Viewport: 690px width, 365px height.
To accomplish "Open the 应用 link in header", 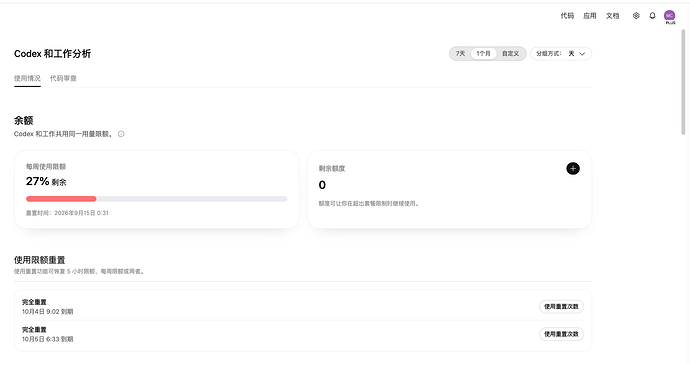I will [590, 16].
